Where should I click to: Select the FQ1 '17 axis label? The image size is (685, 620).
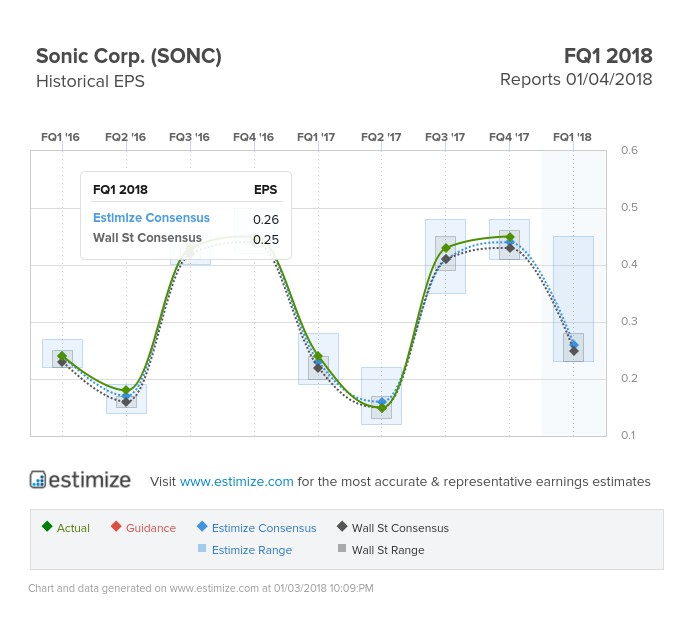coord(316,137)
